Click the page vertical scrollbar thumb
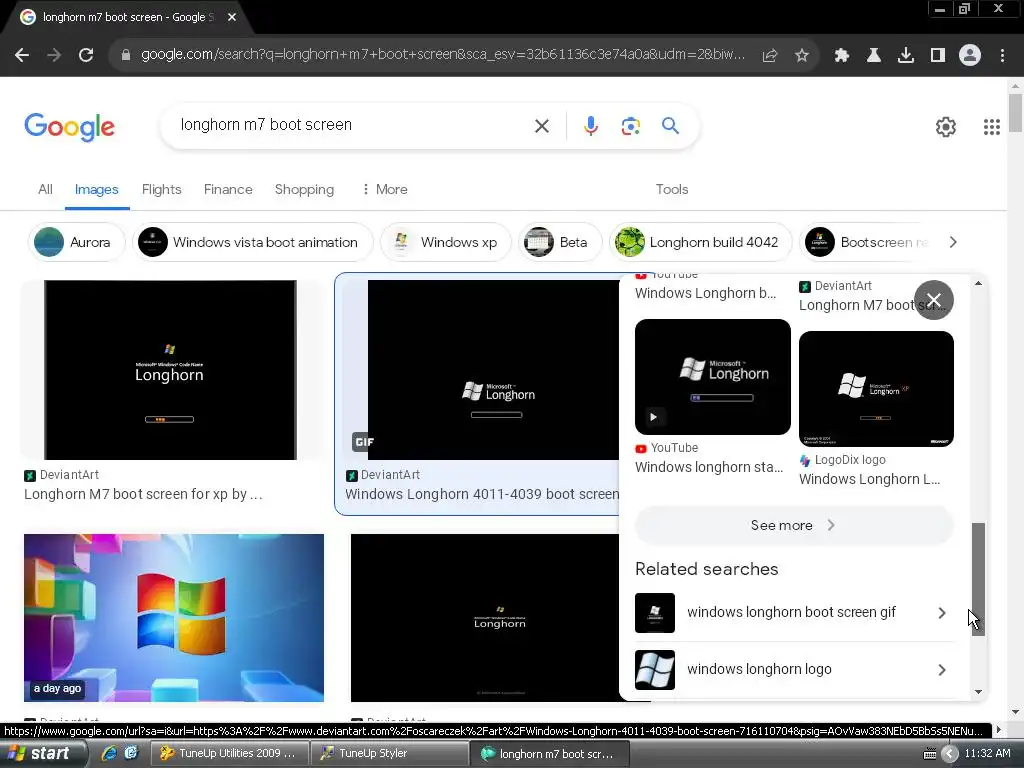 click(1015, 112)
